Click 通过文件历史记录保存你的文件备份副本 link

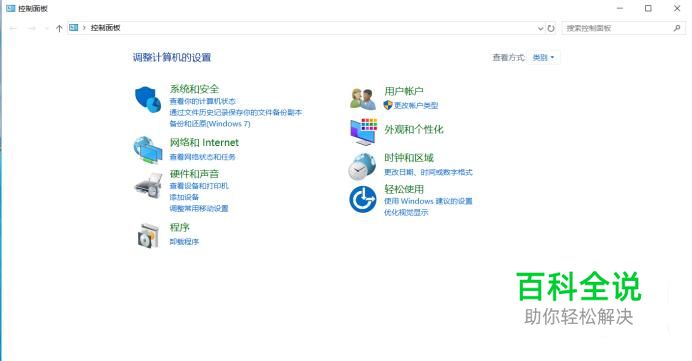pyautogui.click(x=236, y=113)
